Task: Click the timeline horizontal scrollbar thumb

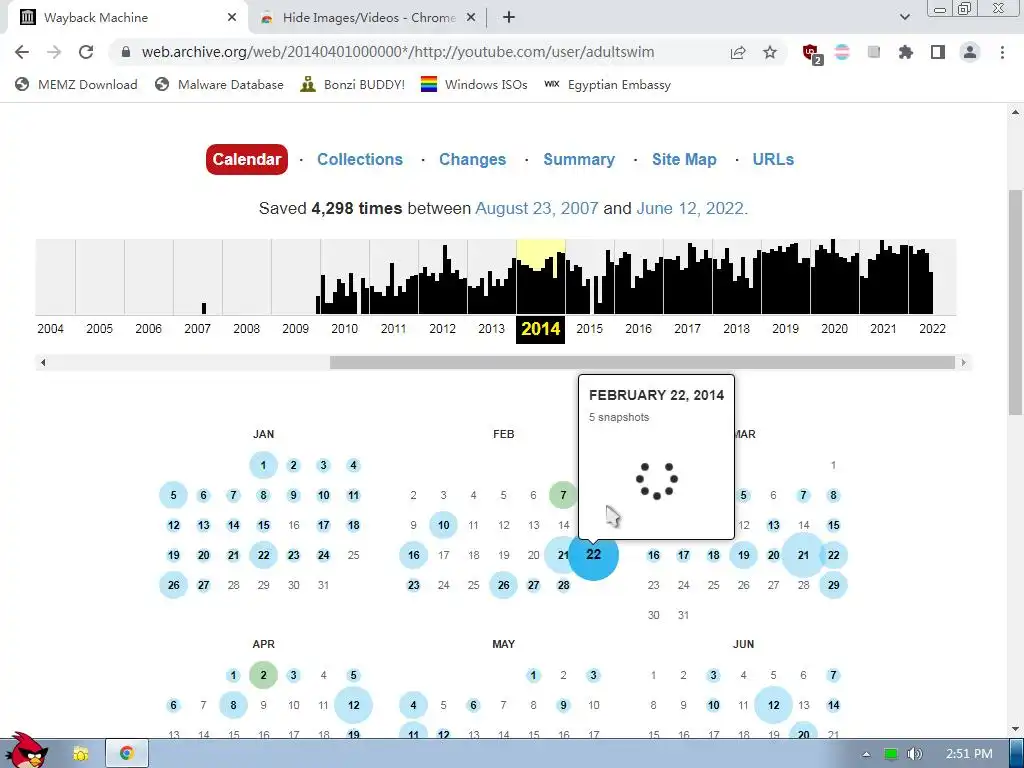Action: 642,362
